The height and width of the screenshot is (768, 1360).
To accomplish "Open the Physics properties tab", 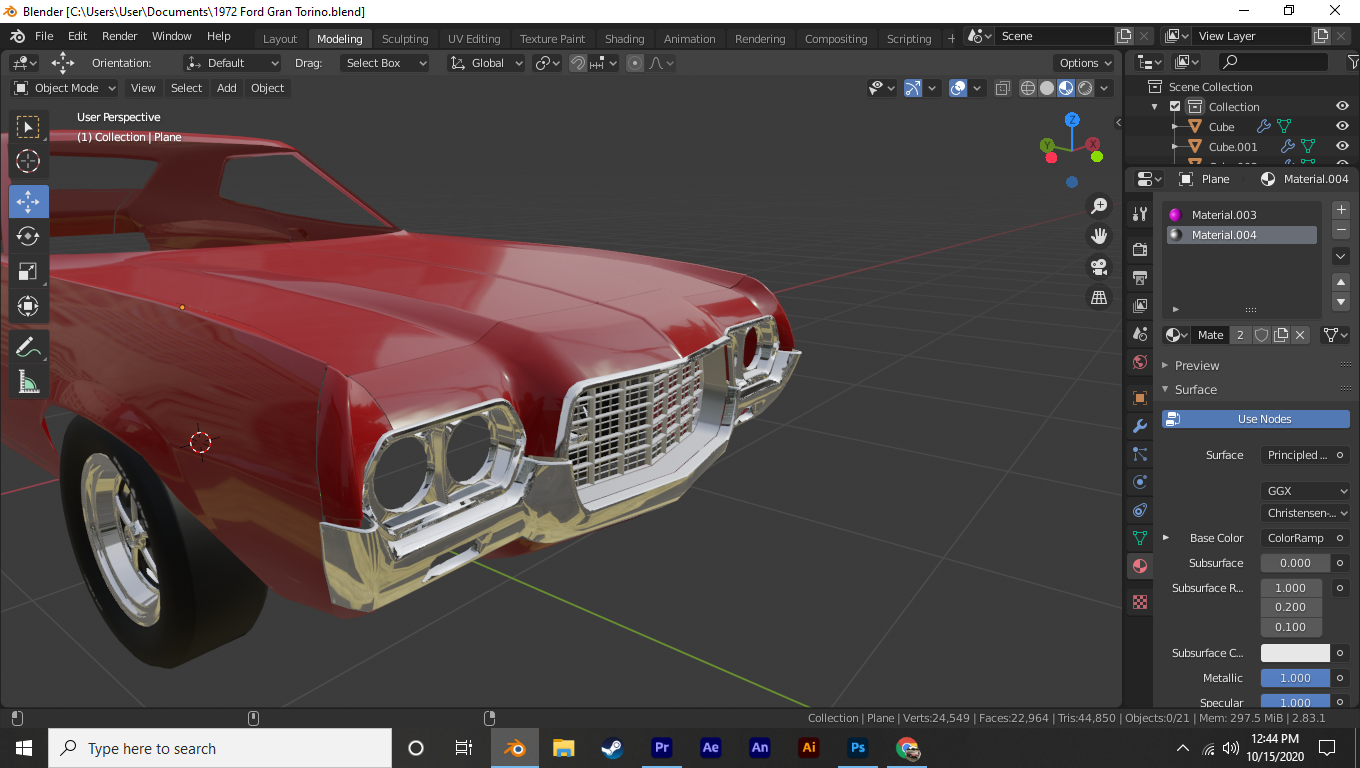I will [1139, 482].
